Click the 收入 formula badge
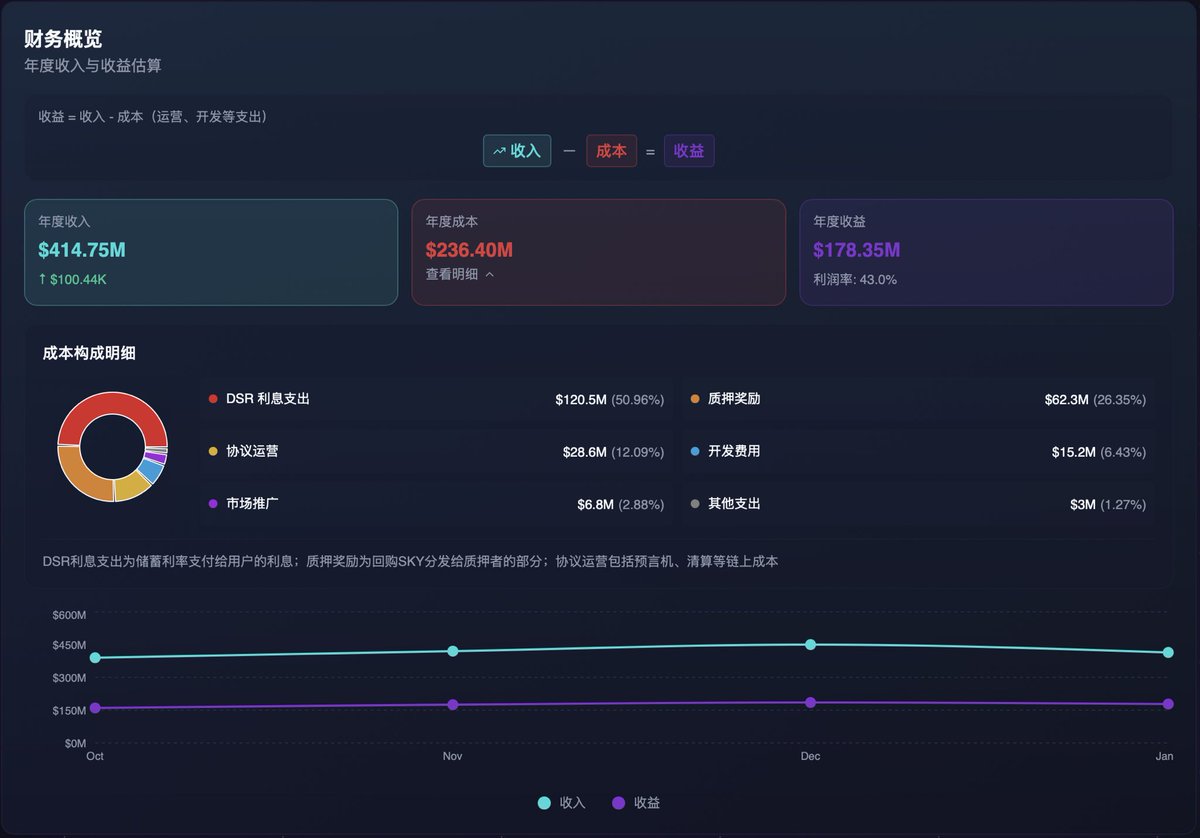Image resolution: width=1200 pixels, height=838 pixels. point(517,151)
